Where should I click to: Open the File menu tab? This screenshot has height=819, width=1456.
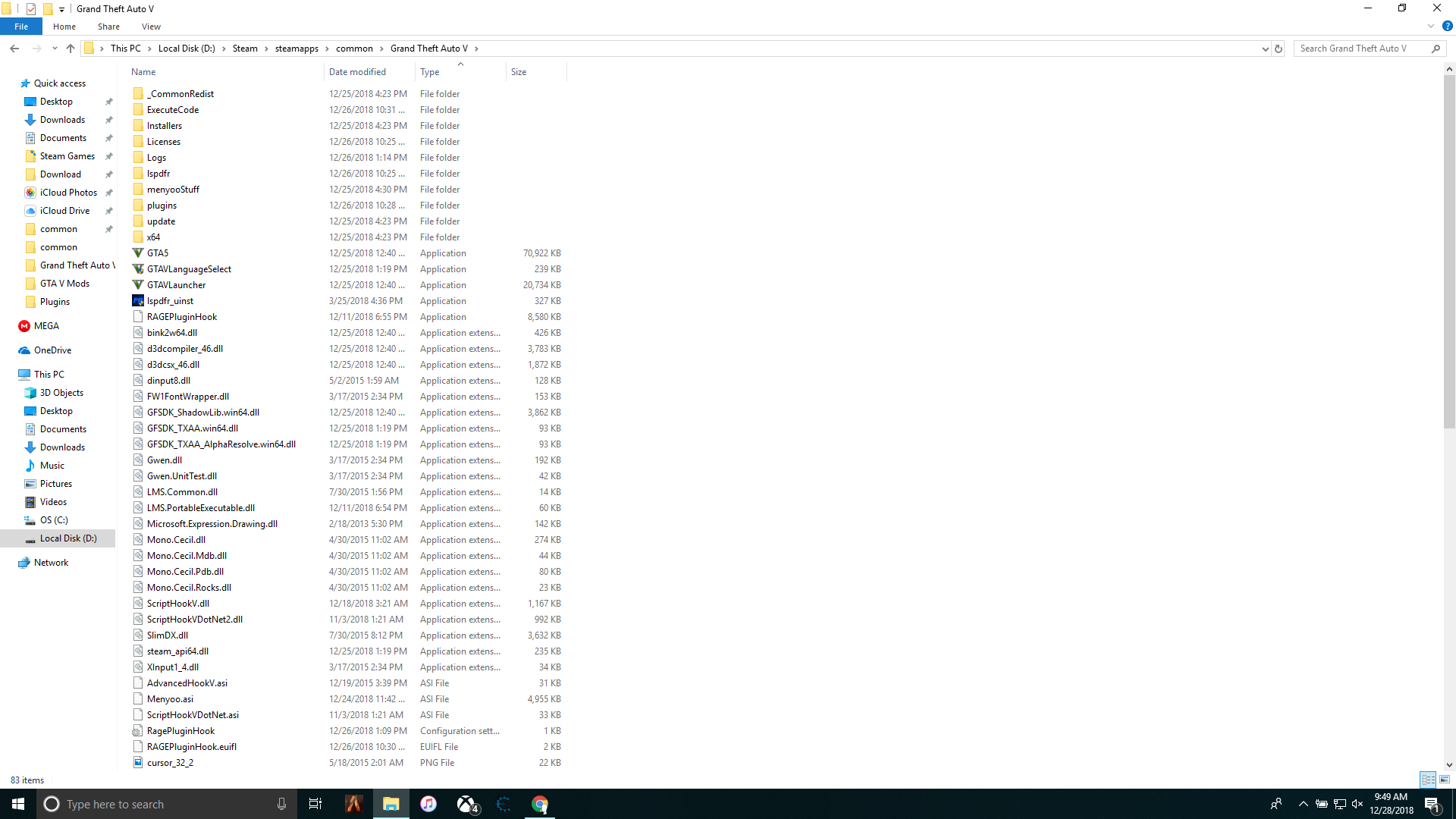[x=21, y=27]
